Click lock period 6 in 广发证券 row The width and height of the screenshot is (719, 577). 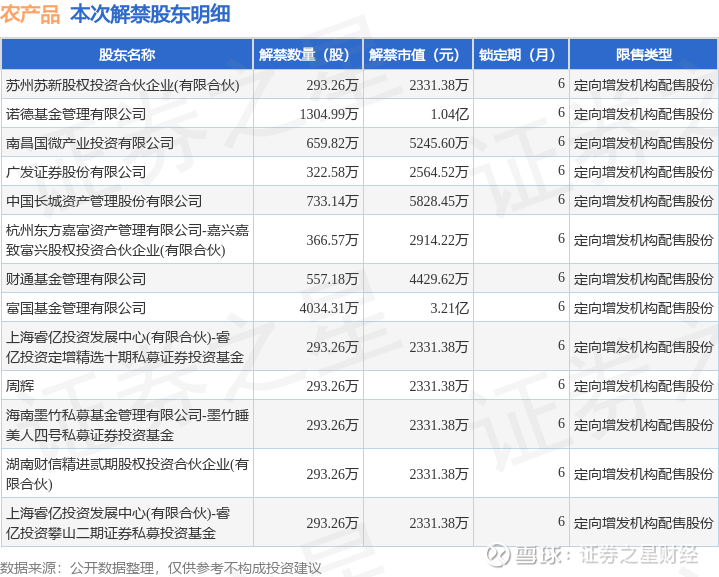561,170
